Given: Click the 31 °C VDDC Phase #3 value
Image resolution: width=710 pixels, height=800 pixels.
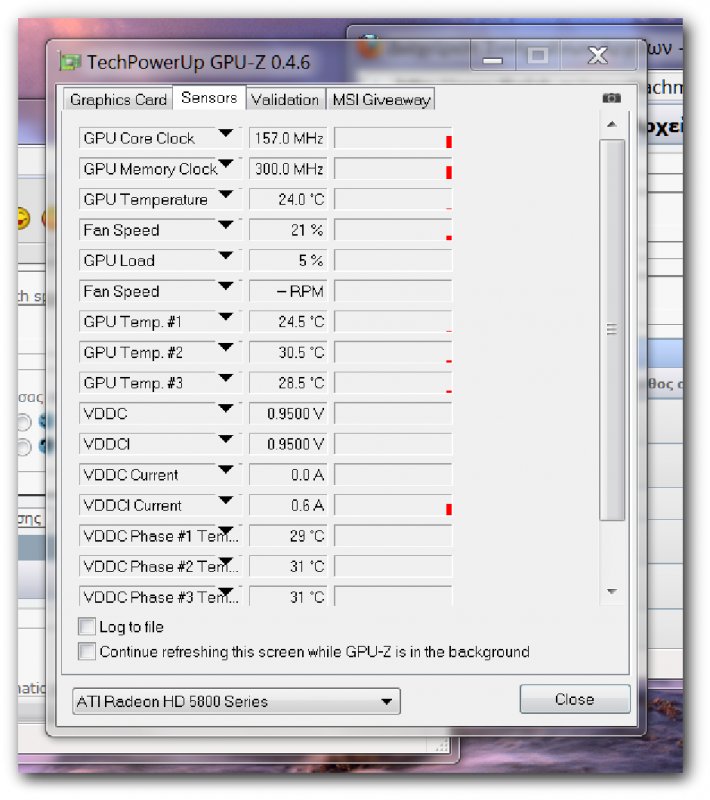Looking at the screenshot, I should [288, 596].
